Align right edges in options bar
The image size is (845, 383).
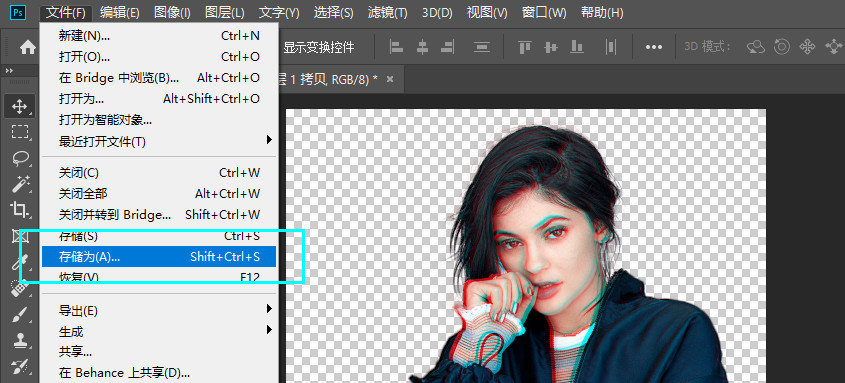[x=448, y=47]
